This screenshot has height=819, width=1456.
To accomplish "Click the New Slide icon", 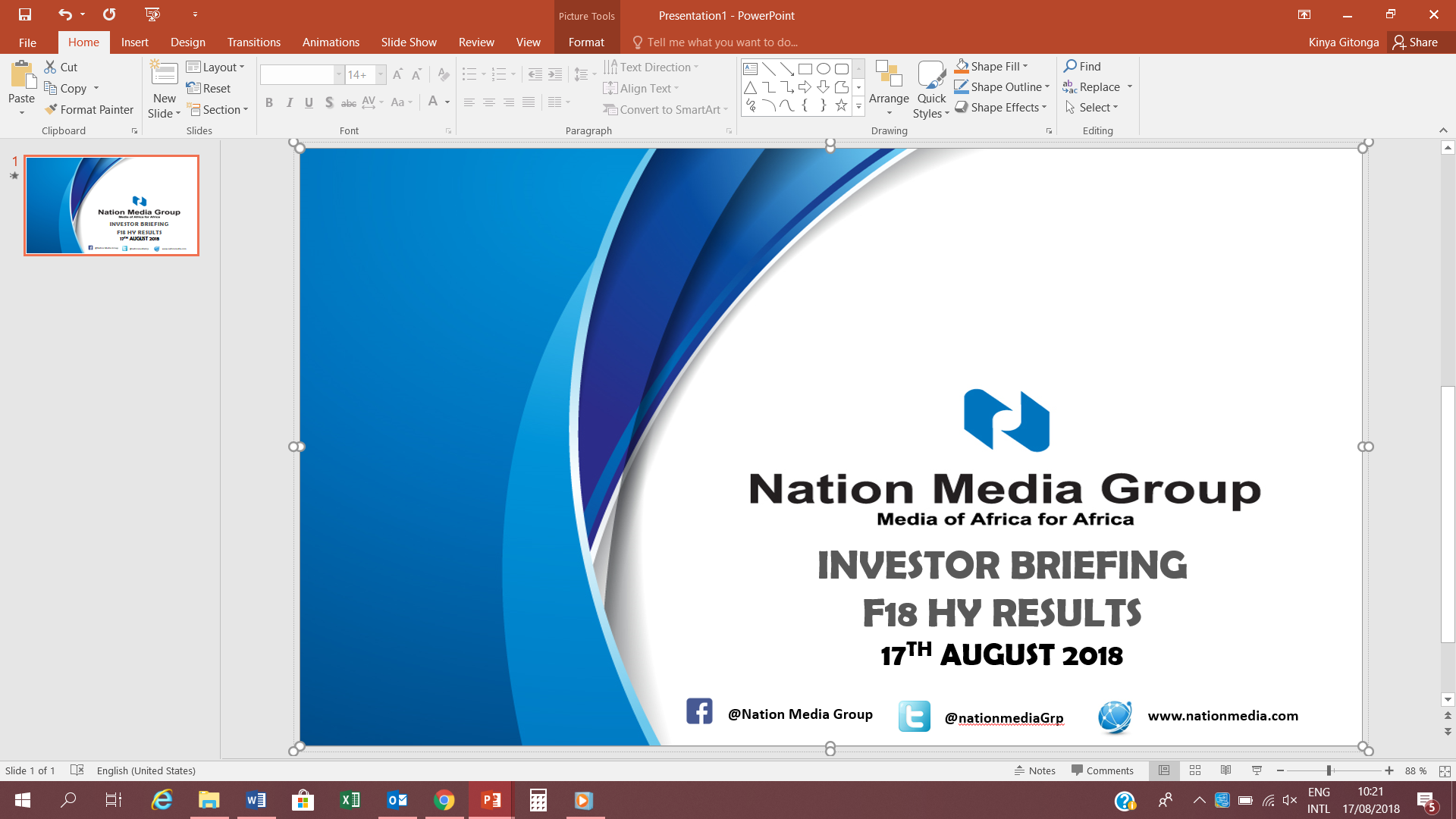I will coord(164,74).
